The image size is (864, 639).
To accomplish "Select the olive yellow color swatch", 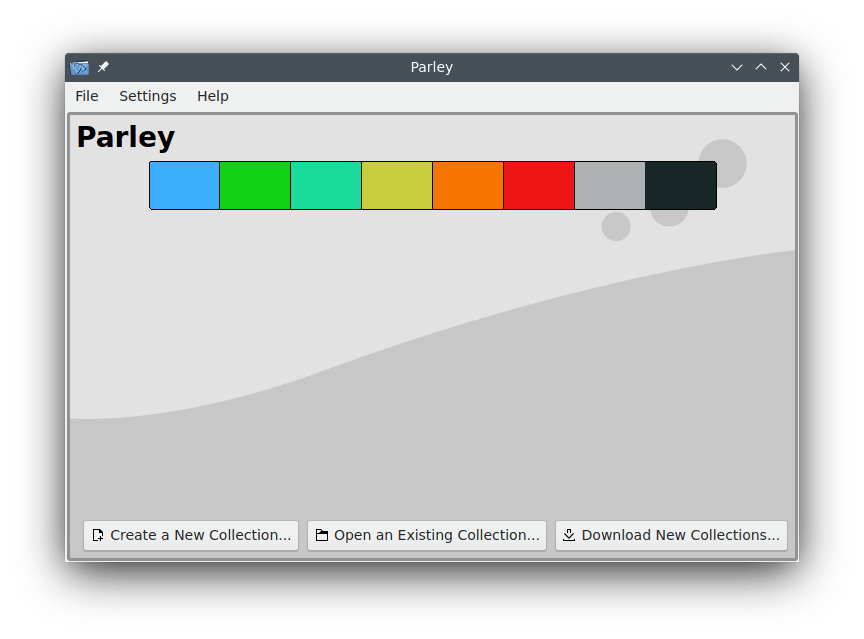I will pyautogui.click(x=397, y=186).
